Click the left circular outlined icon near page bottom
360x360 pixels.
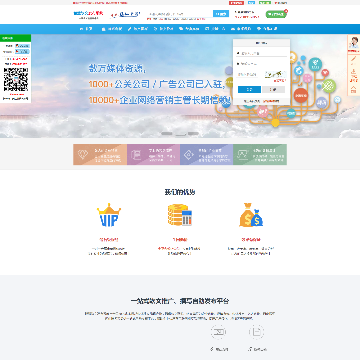click(218, 332)
